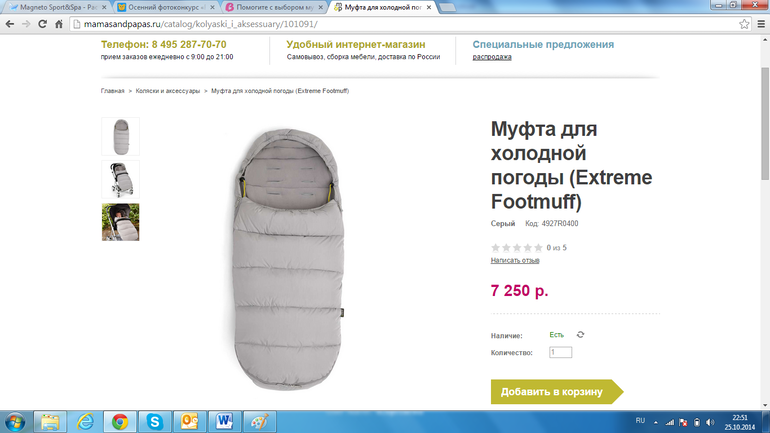Open the Chrome menu (three lines)
770x433 pixels.
tap(760, 24)
